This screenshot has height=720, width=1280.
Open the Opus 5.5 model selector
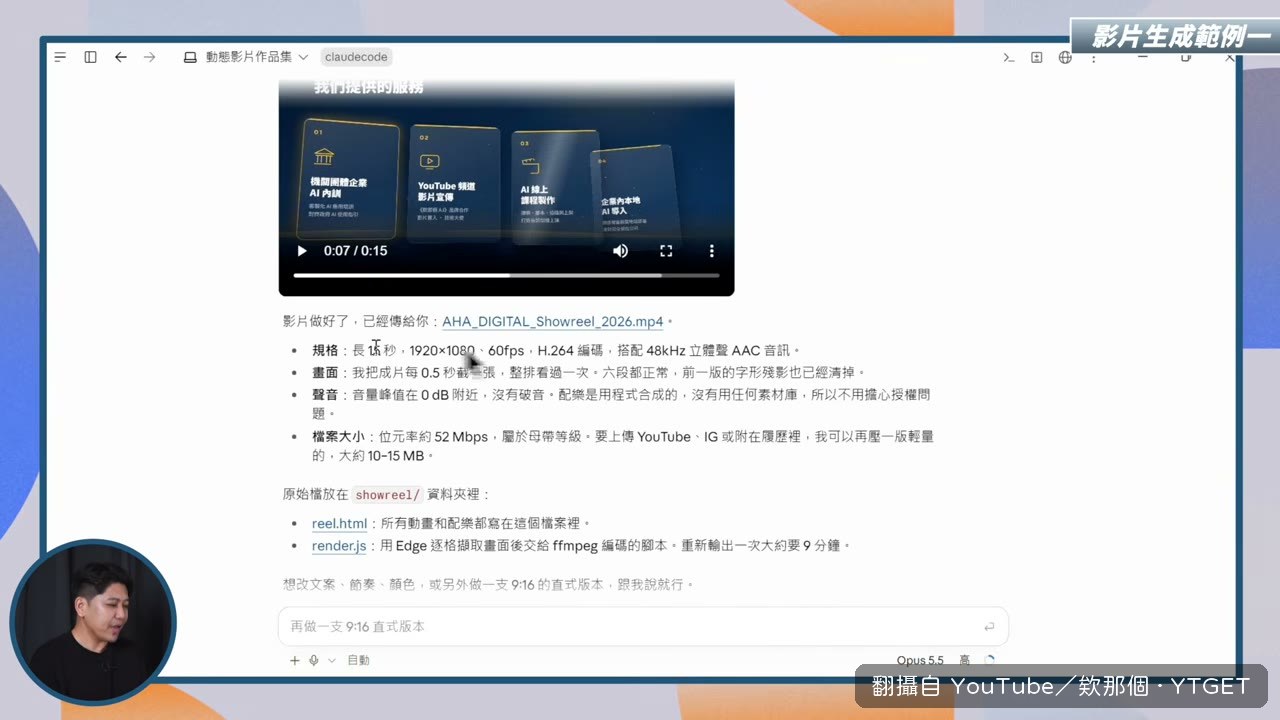pos(920,660)
